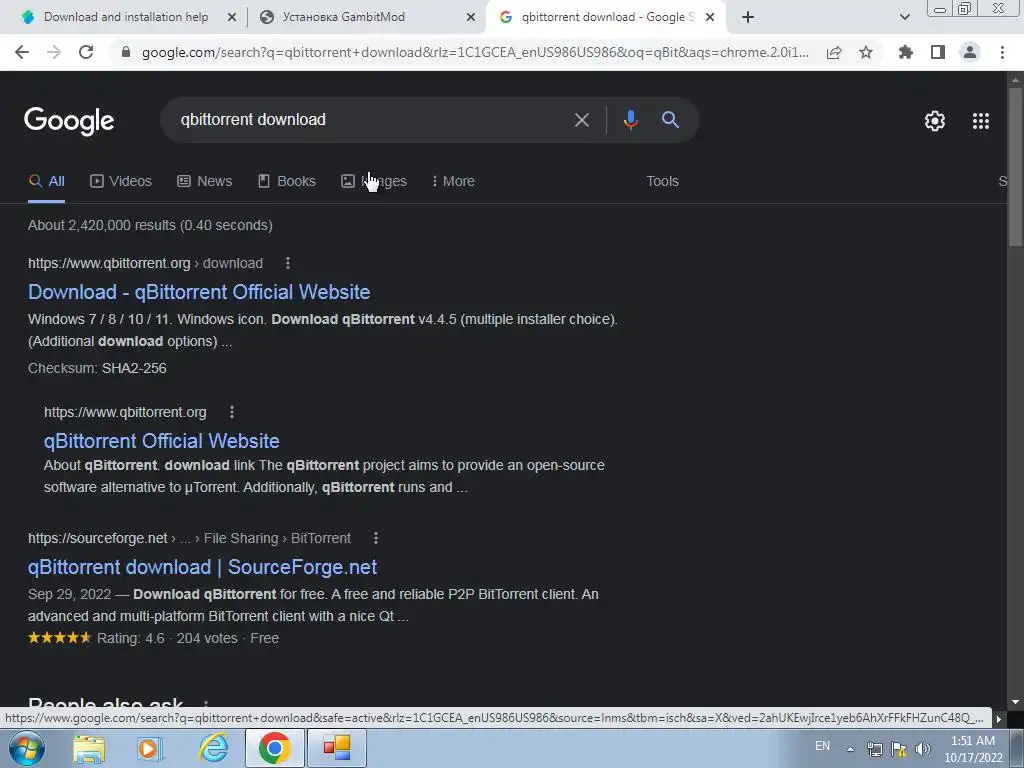Open a new browser tab
This screenshot has height=768, width=1024.
748,17
